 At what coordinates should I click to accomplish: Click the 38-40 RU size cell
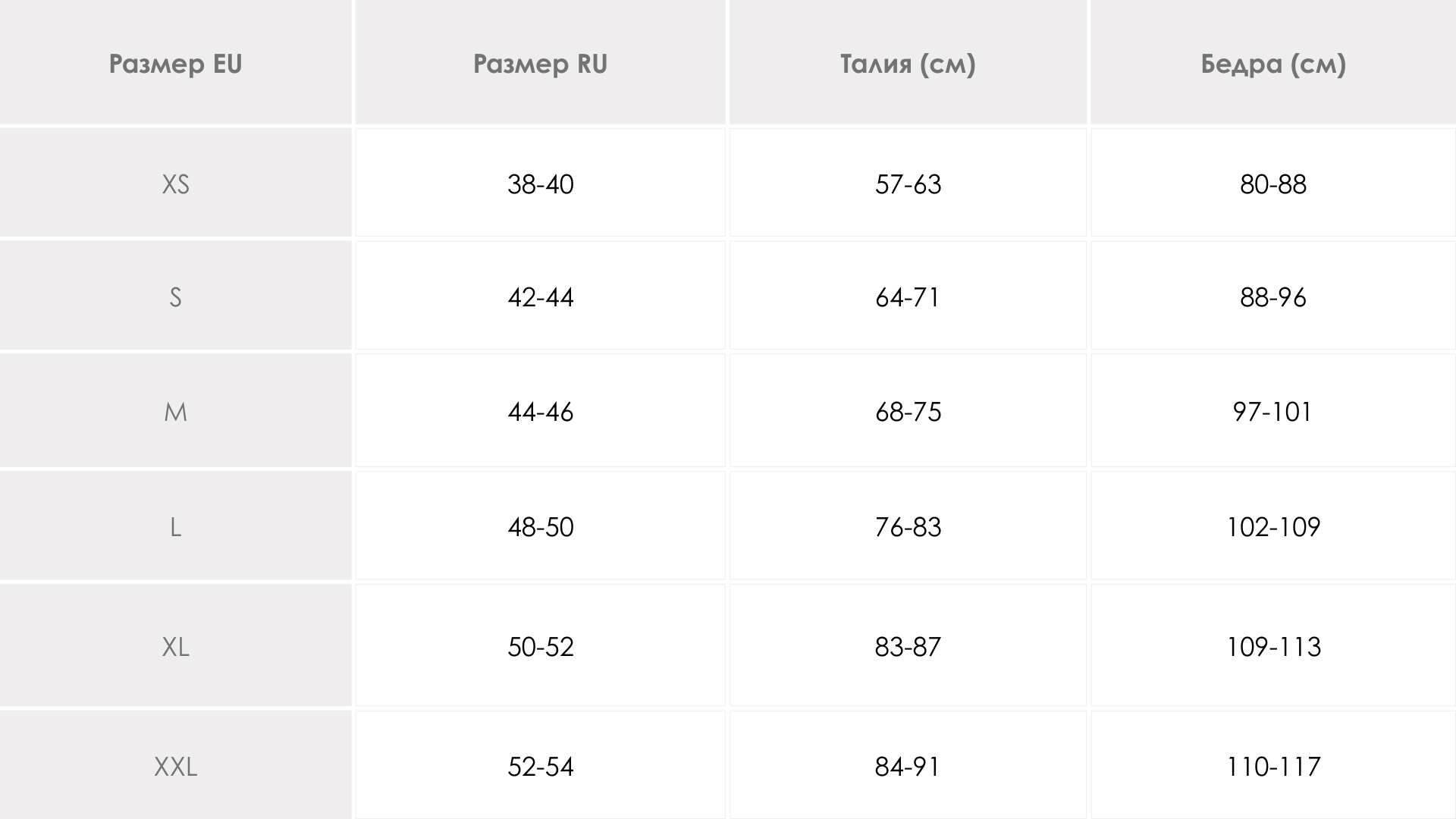coord(540,184)
